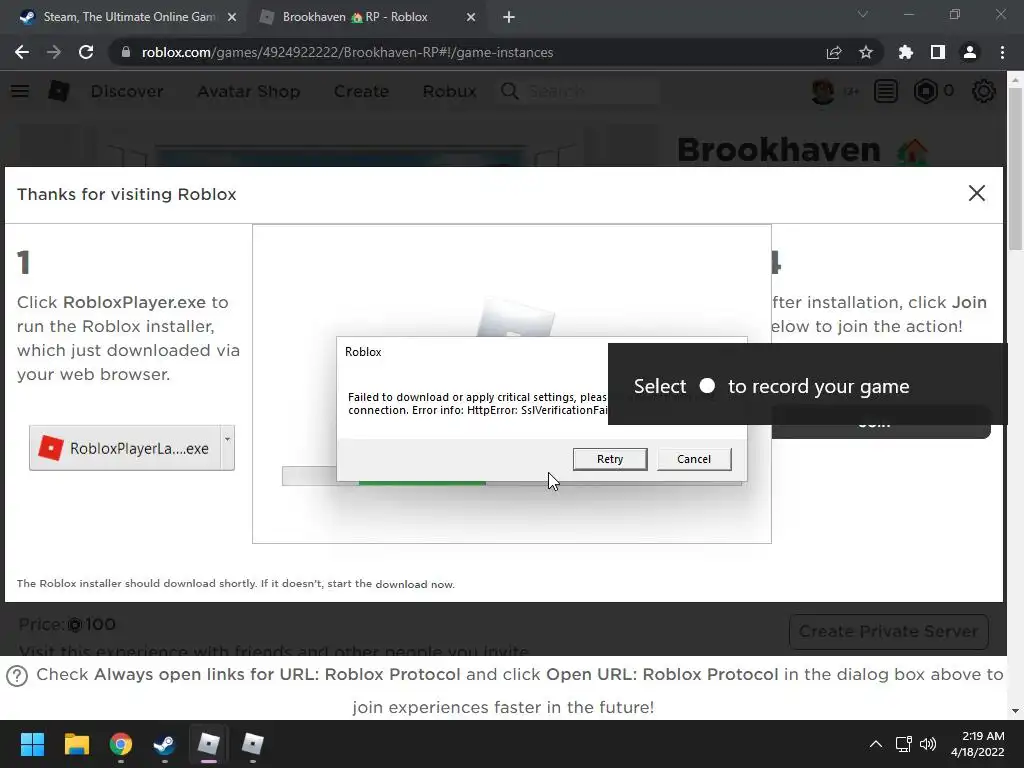This screenshot has width=1024, height=768.
Task: Click the address bar URL
Action: pos(347,52)
